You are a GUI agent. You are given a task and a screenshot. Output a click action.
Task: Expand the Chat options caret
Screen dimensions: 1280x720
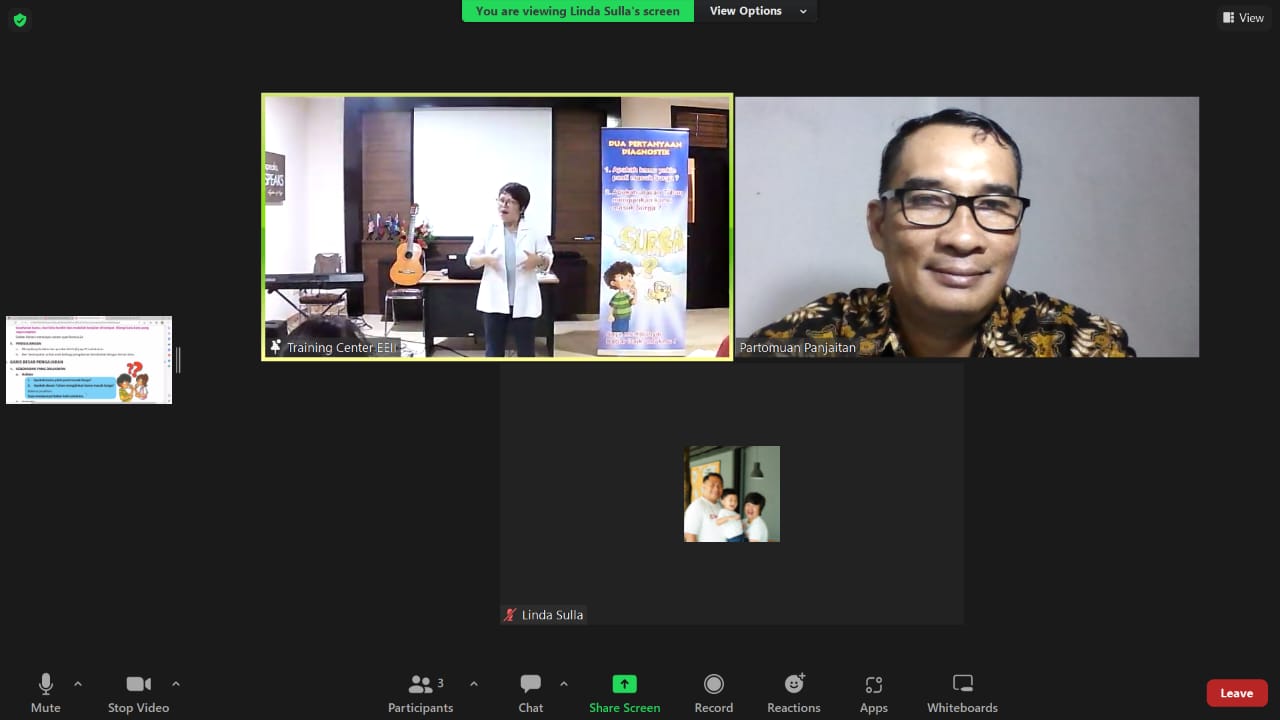[564, 684]
